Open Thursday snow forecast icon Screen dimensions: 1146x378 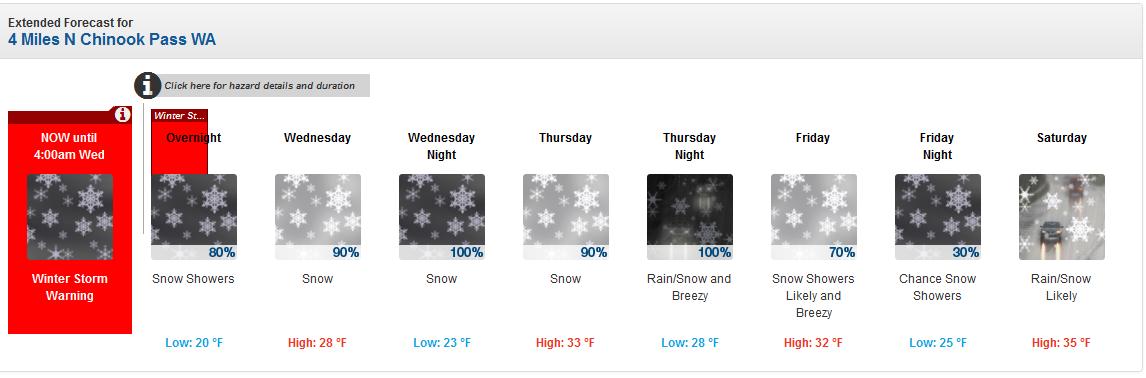pos(566,217)
